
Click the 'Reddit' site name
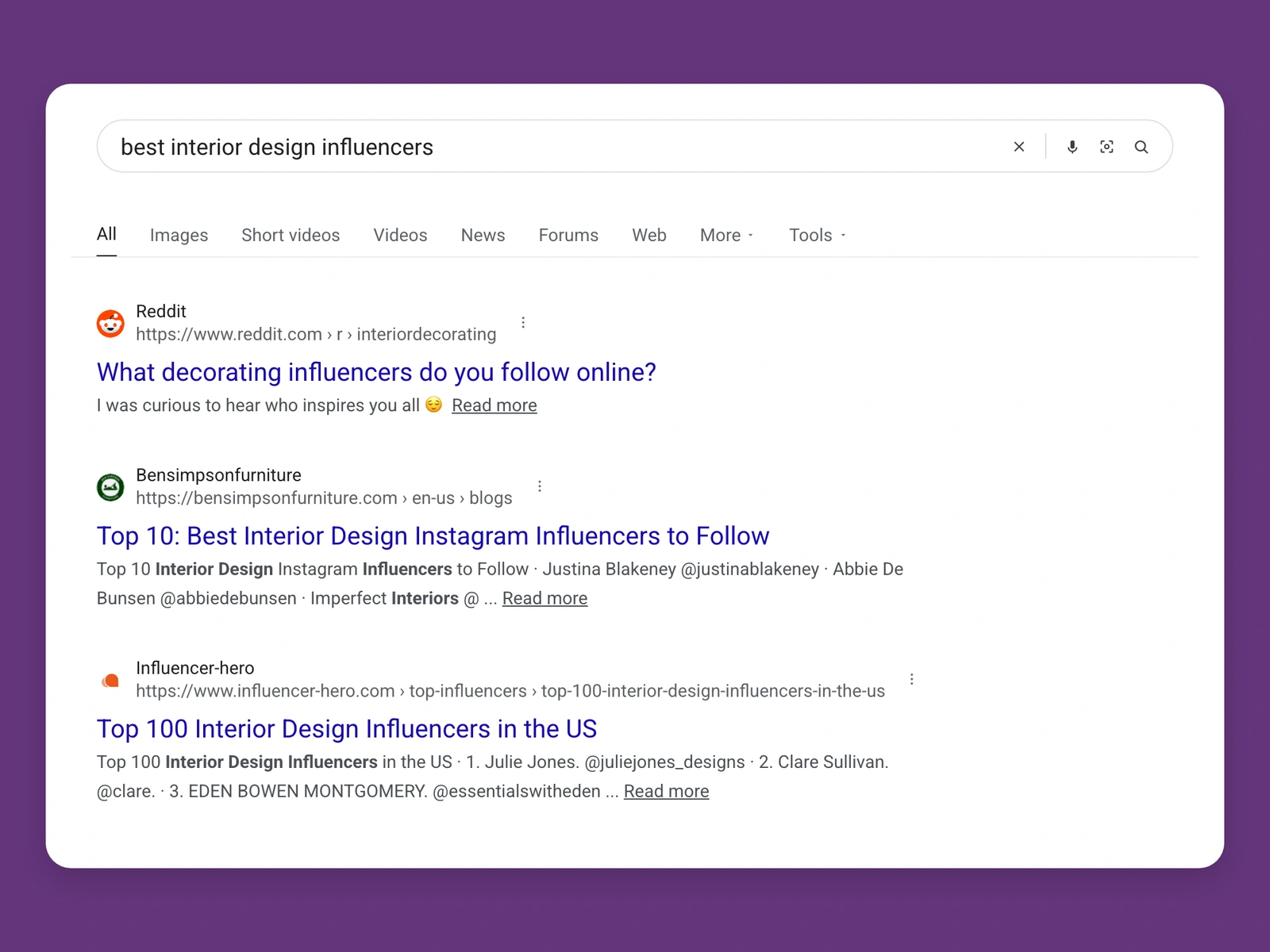pos(161,311)
